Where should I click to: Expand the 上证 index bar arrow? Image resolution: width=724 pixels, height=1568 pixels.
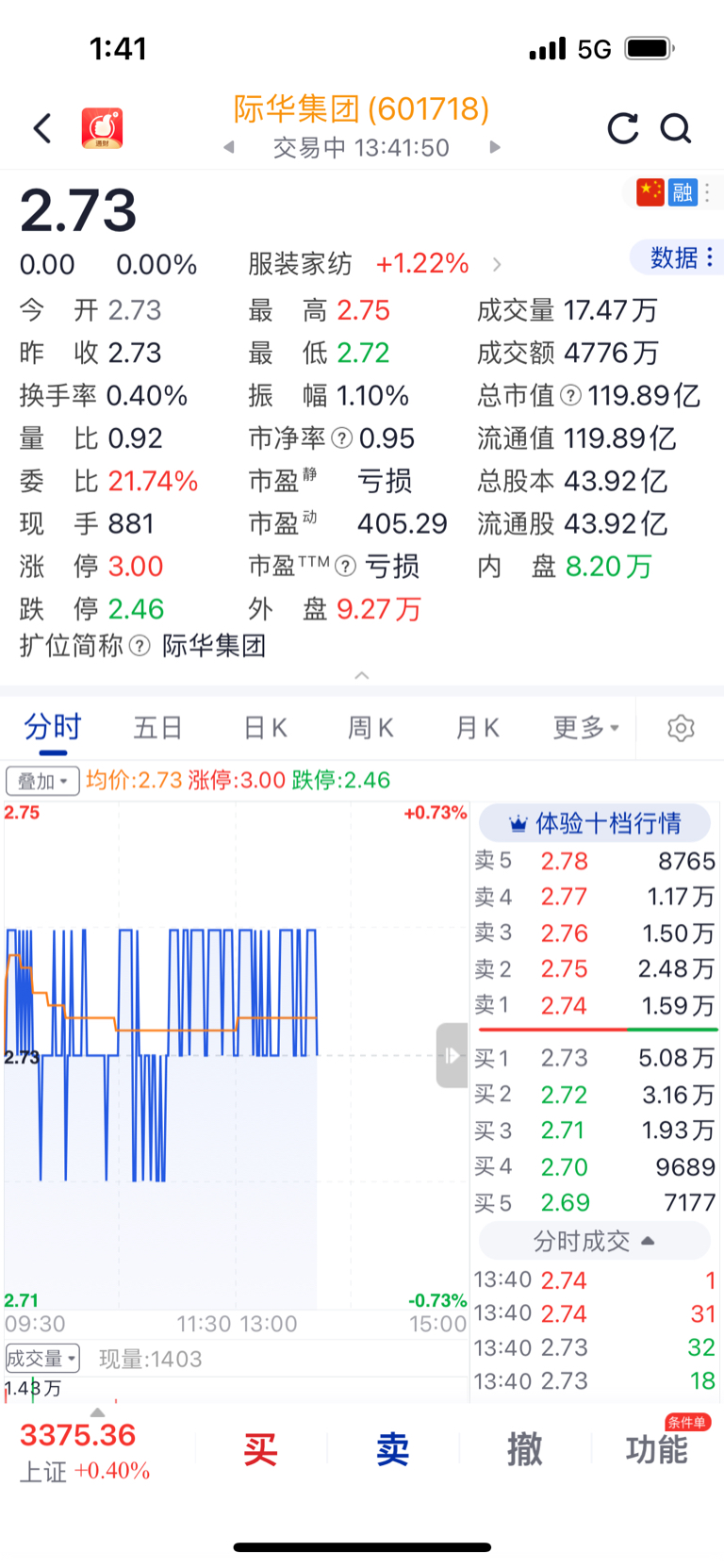point(97,1412)
